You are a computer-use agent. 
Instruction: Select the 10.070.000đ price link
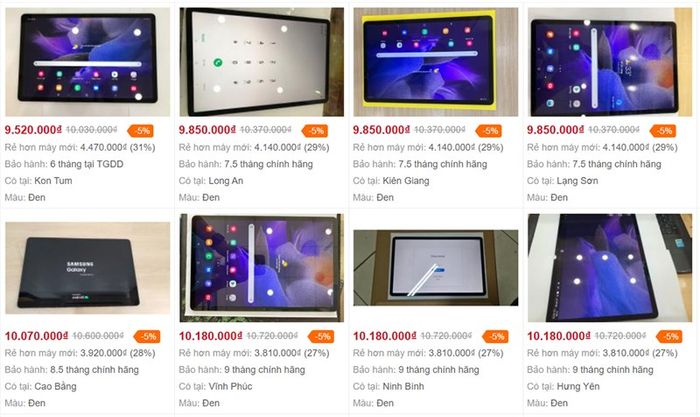tap(37, 336)
